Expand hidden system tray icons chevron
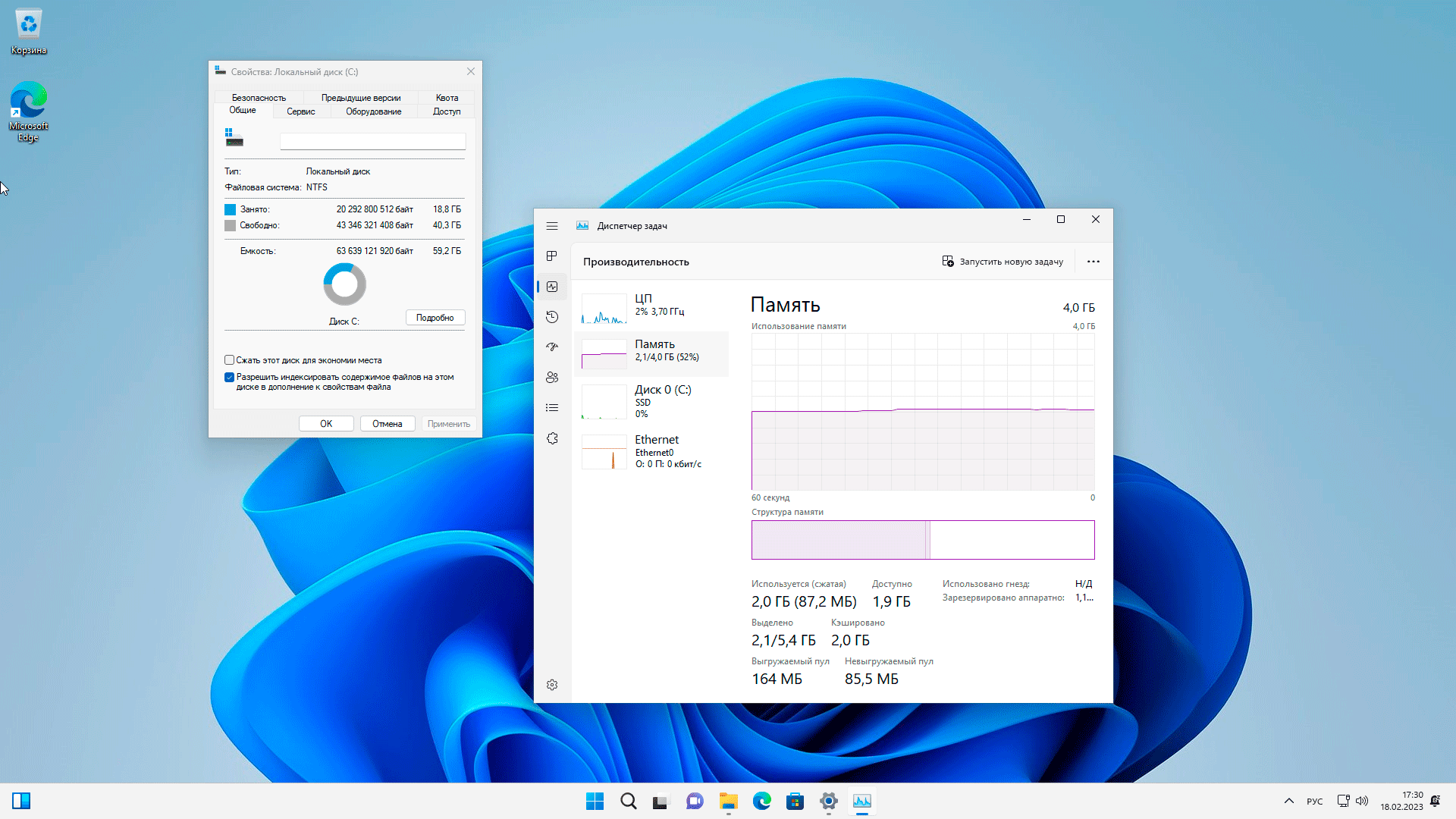 (x=1288, y=801)
